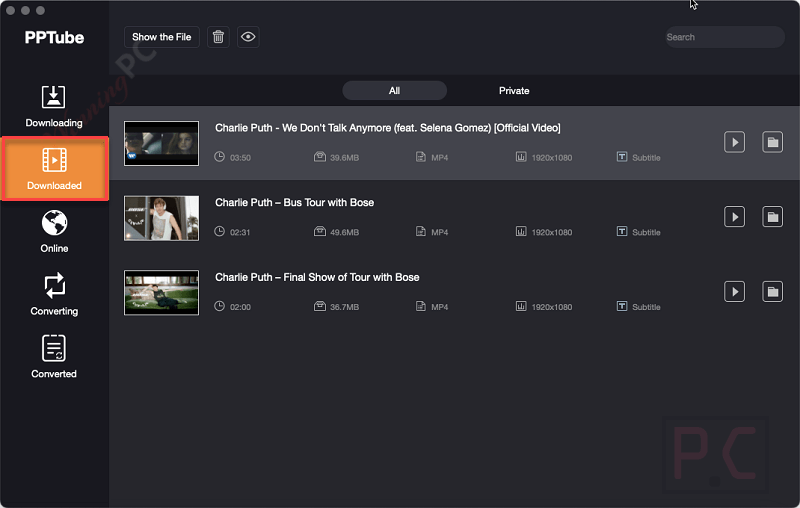Click title 'Charlie Puth – Bus Tour with Bose'

click(x=294, y=202)
